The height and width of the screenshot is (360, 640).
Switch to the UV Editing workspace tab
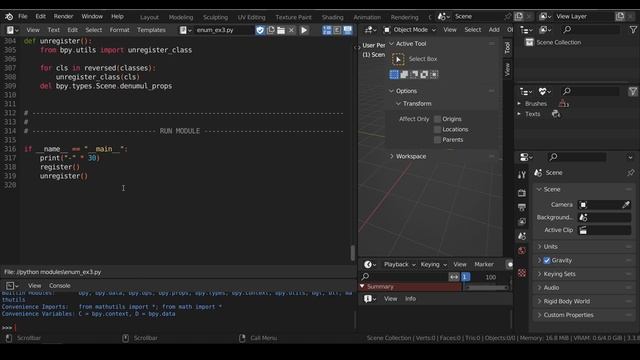click(251, 17)
